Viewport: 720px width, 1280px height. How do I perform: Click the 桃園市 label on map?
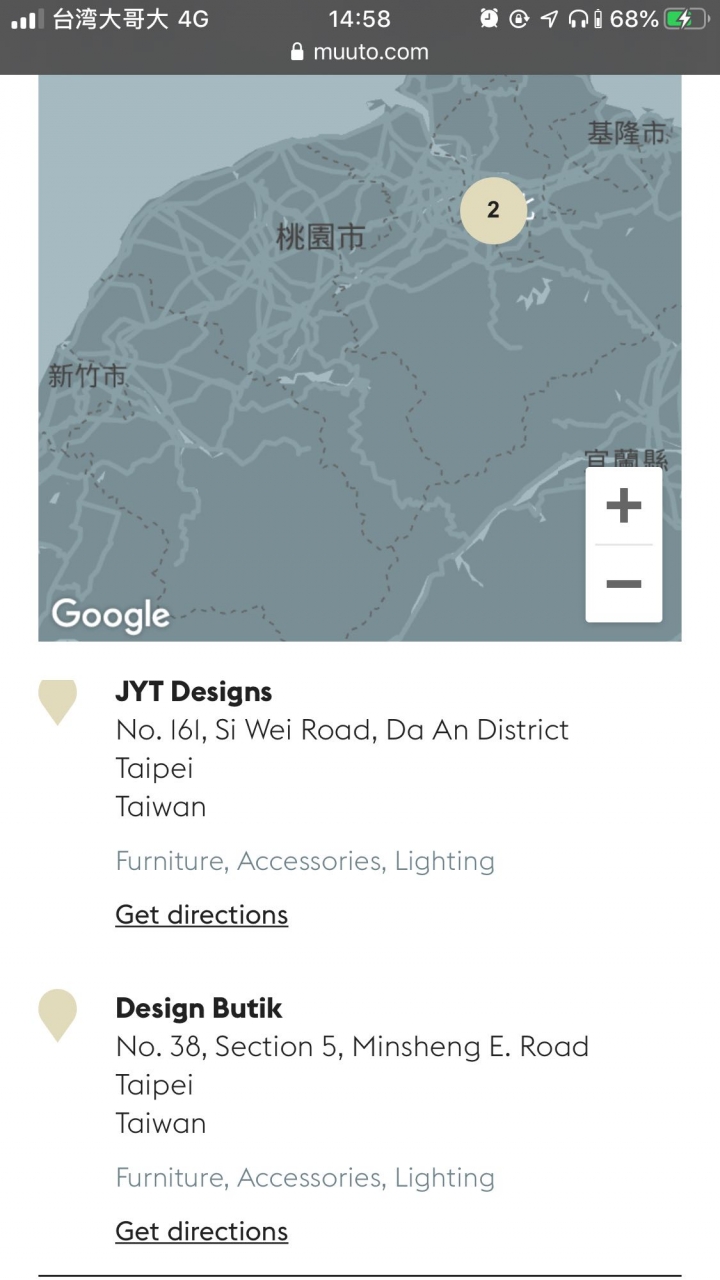pos(320,237)
